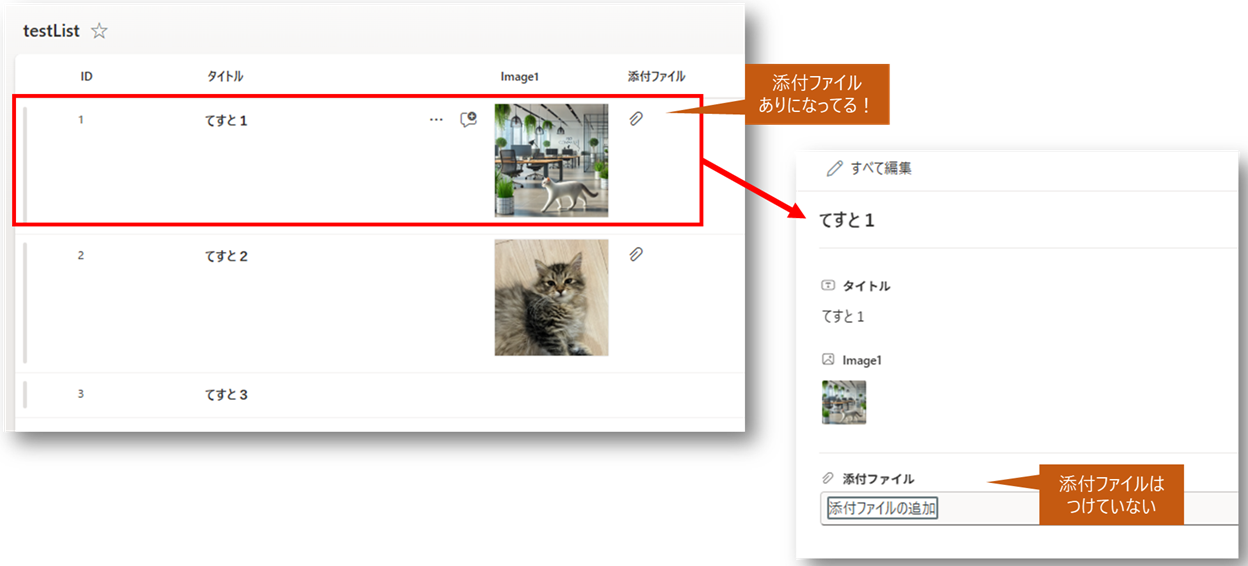Screen dimensions: 1248x566
Task: Click the image icon beside Image1 label in panel
Action: (x=828, y=360)
